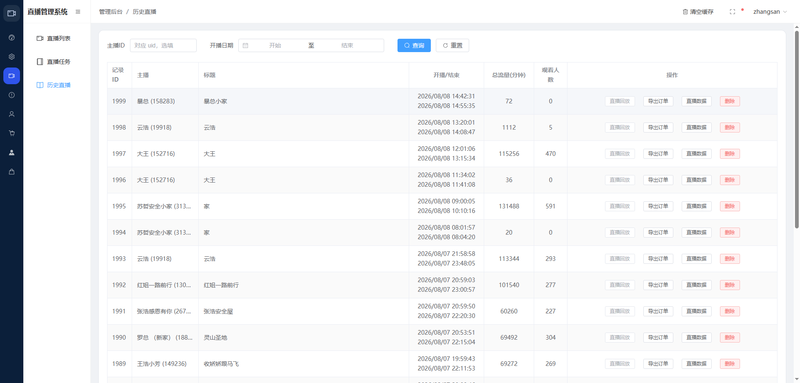Open the zhangsan user dropdown
This screenshot has height=383, width=800.
point(770,12)
